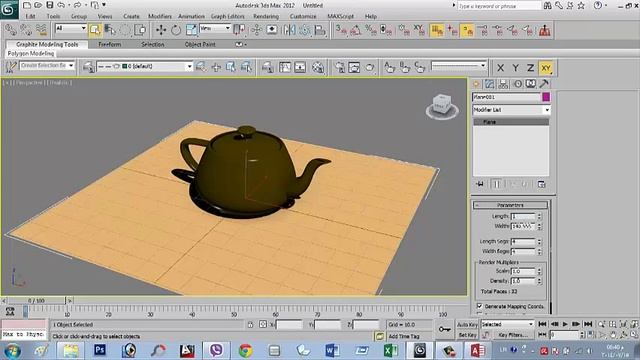The image size is (640, 360).
Task: Pick the Select and Move tool
Action: pyautogui.click(x=161, y=30)
